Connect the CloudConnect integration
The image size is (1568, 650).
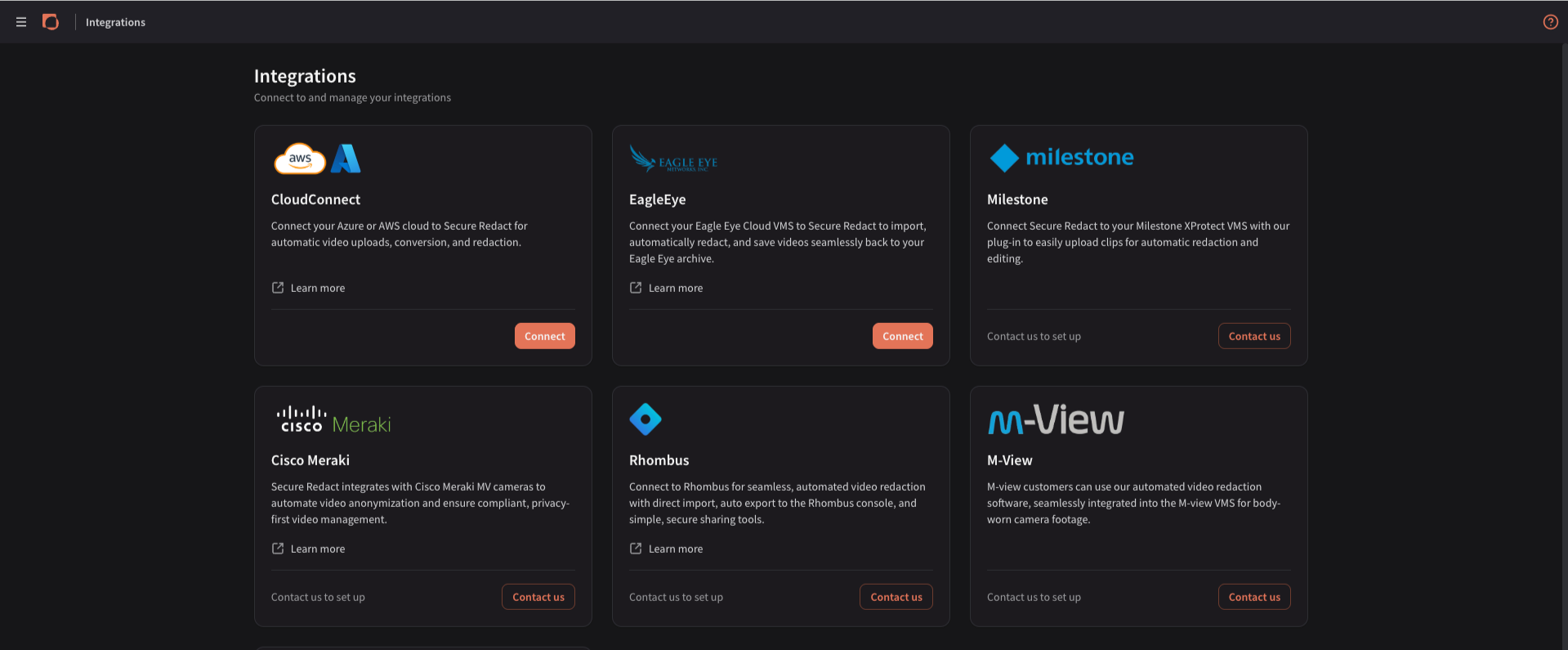(545, 336)
